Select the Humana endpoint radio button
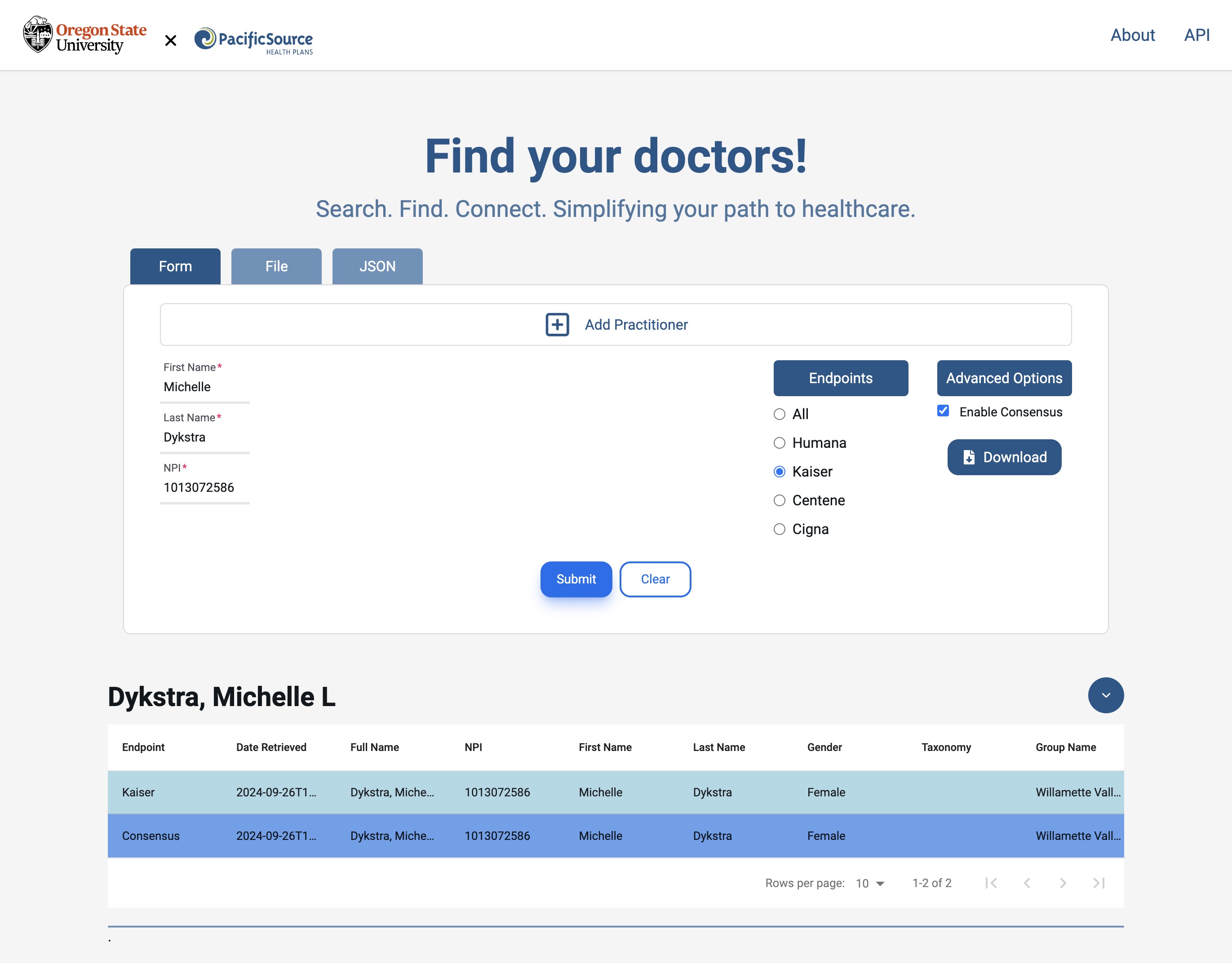1232x963 pixels. coord(779,443)
